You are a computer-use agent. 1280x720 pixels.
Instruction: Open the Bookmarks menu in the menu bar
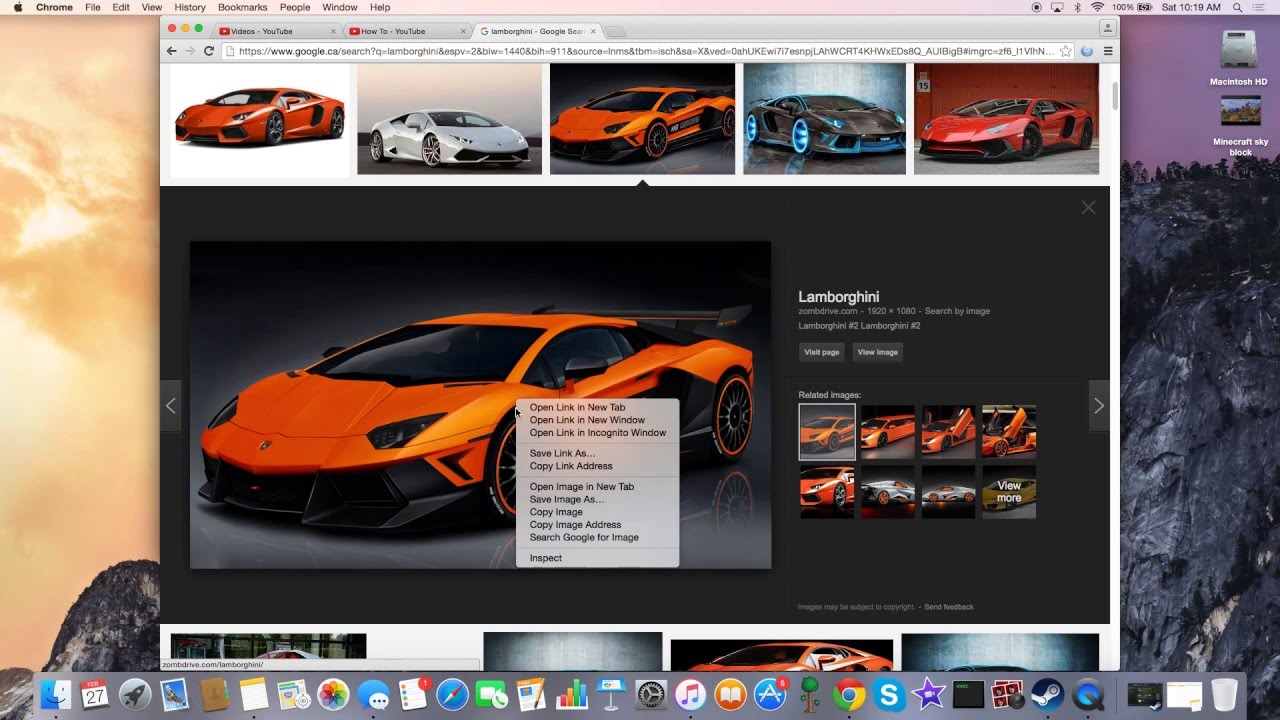click(x=242, y=7)
